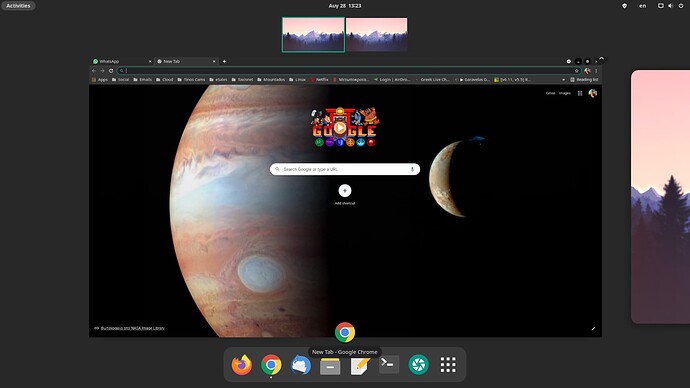Open the NASA Image Library credit link
The image size is (690, 388).
click(132, 328)
